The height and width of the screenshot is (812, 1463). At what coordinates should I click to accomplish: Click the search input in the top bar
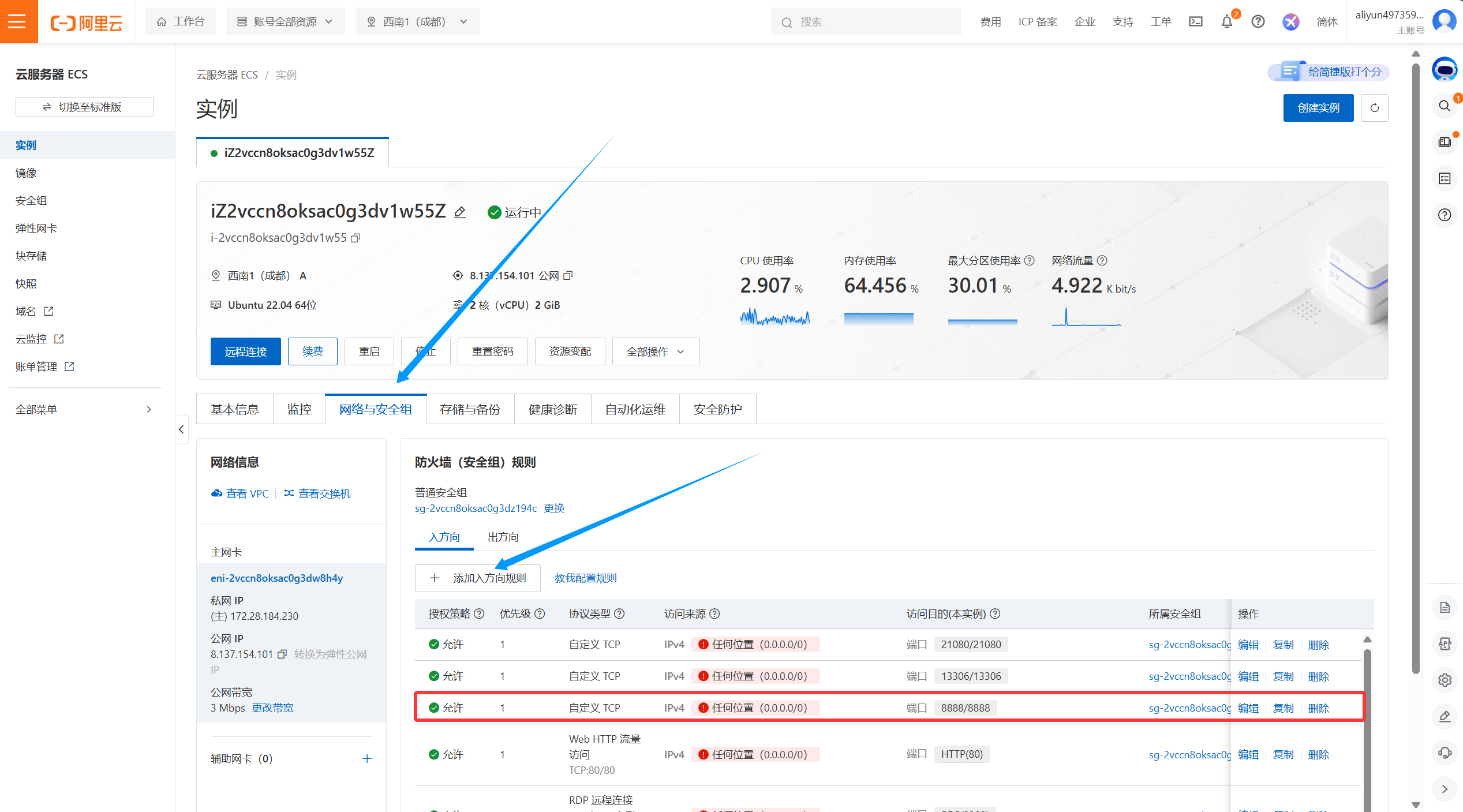coord(866,22)
